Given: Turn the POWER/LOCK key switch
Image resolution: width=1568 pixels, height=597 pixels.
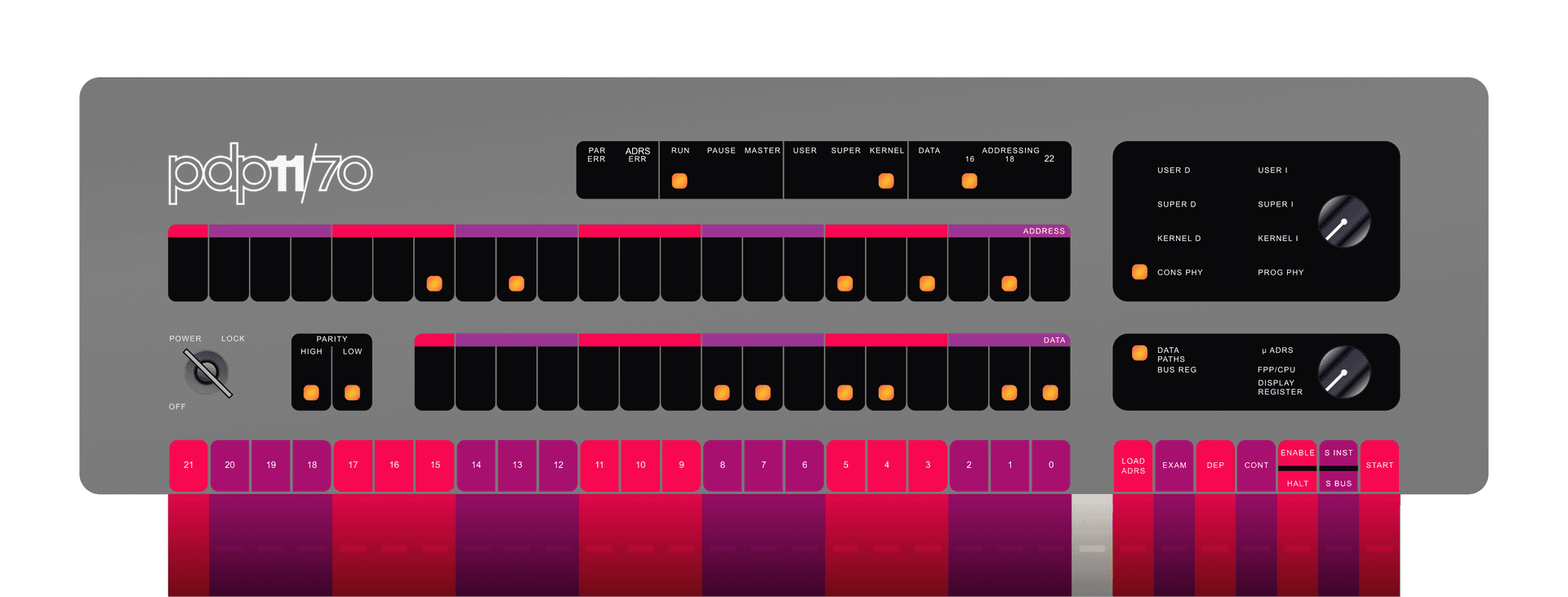Looking at the screenshot, I should tap(207, 373).
